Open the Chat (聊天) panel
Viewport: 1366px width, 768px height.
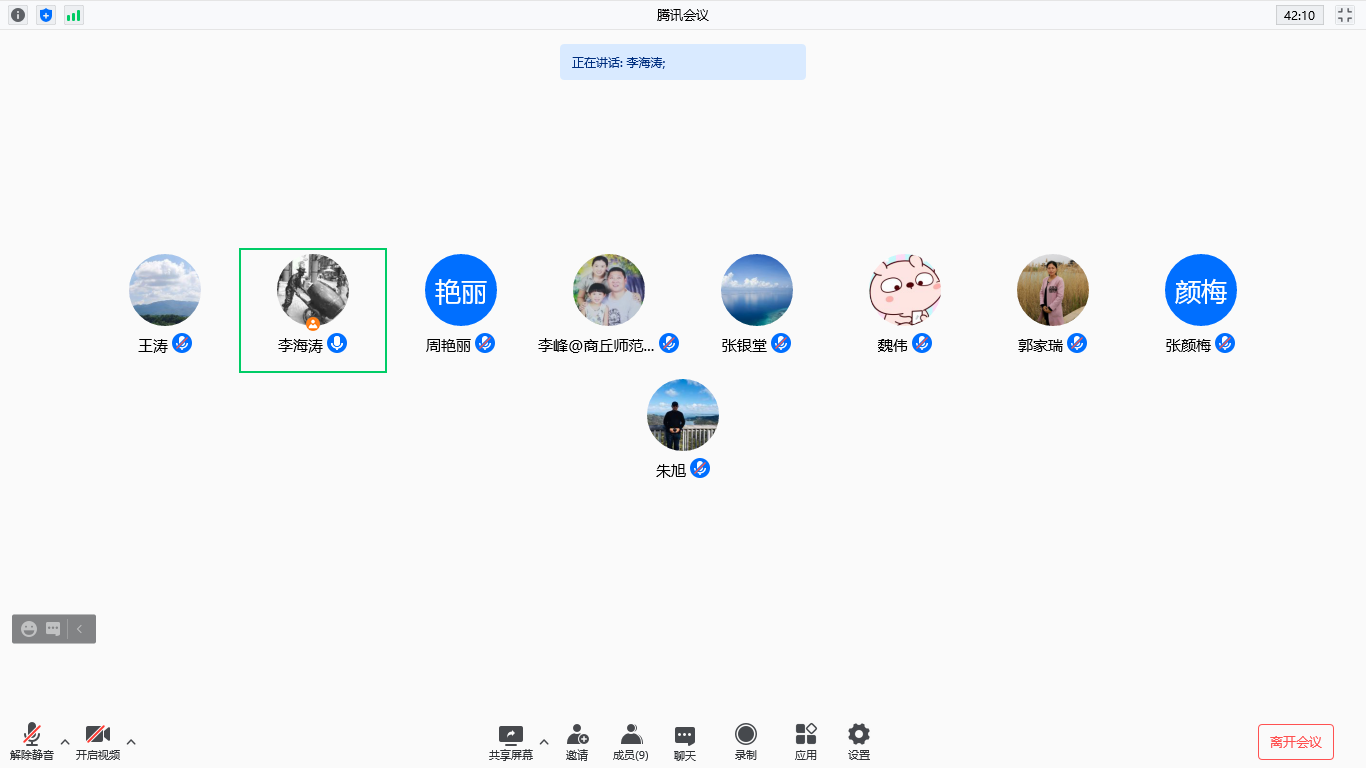point(684,741)
